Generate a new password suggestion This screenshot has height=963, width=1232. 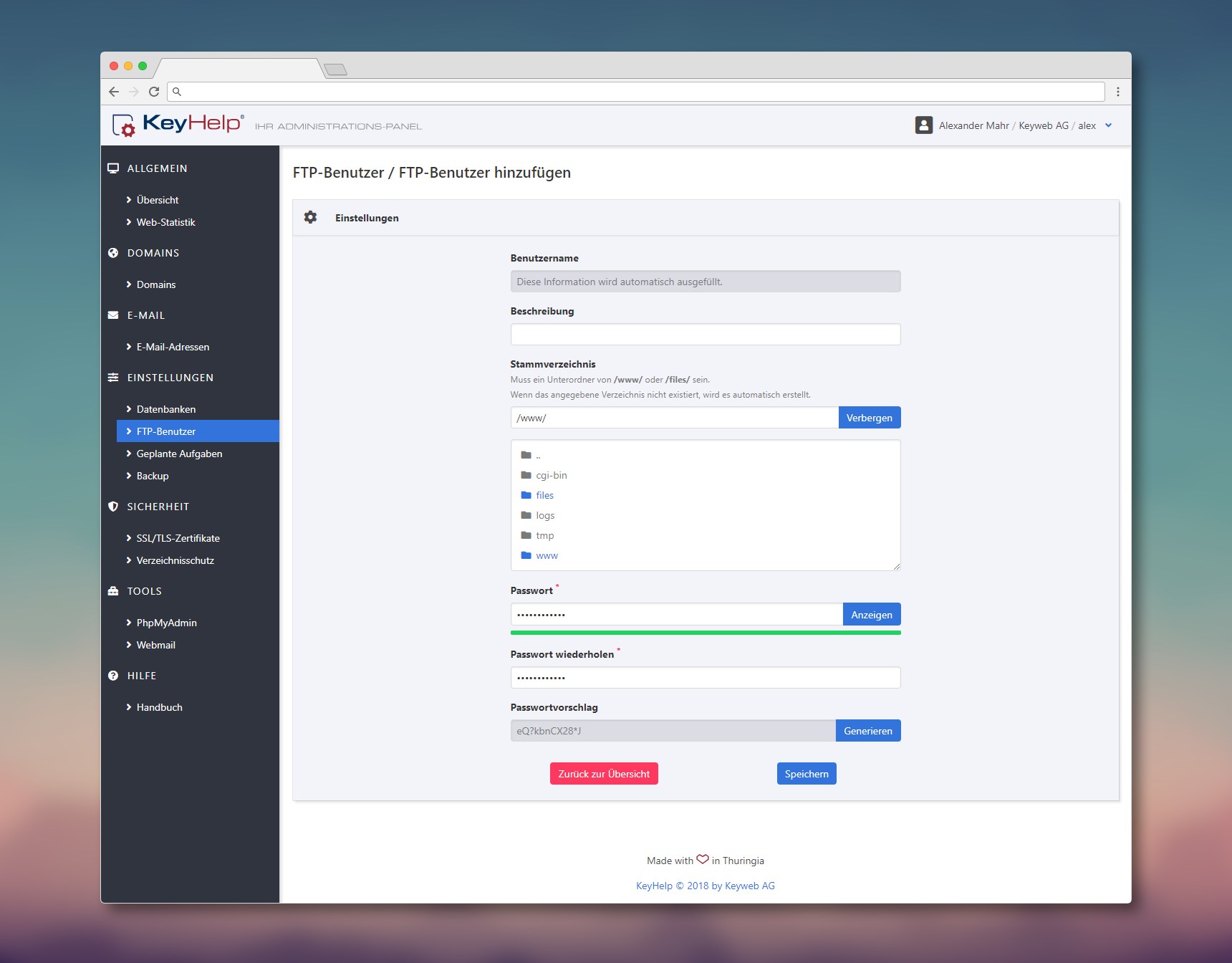[867, 731]
